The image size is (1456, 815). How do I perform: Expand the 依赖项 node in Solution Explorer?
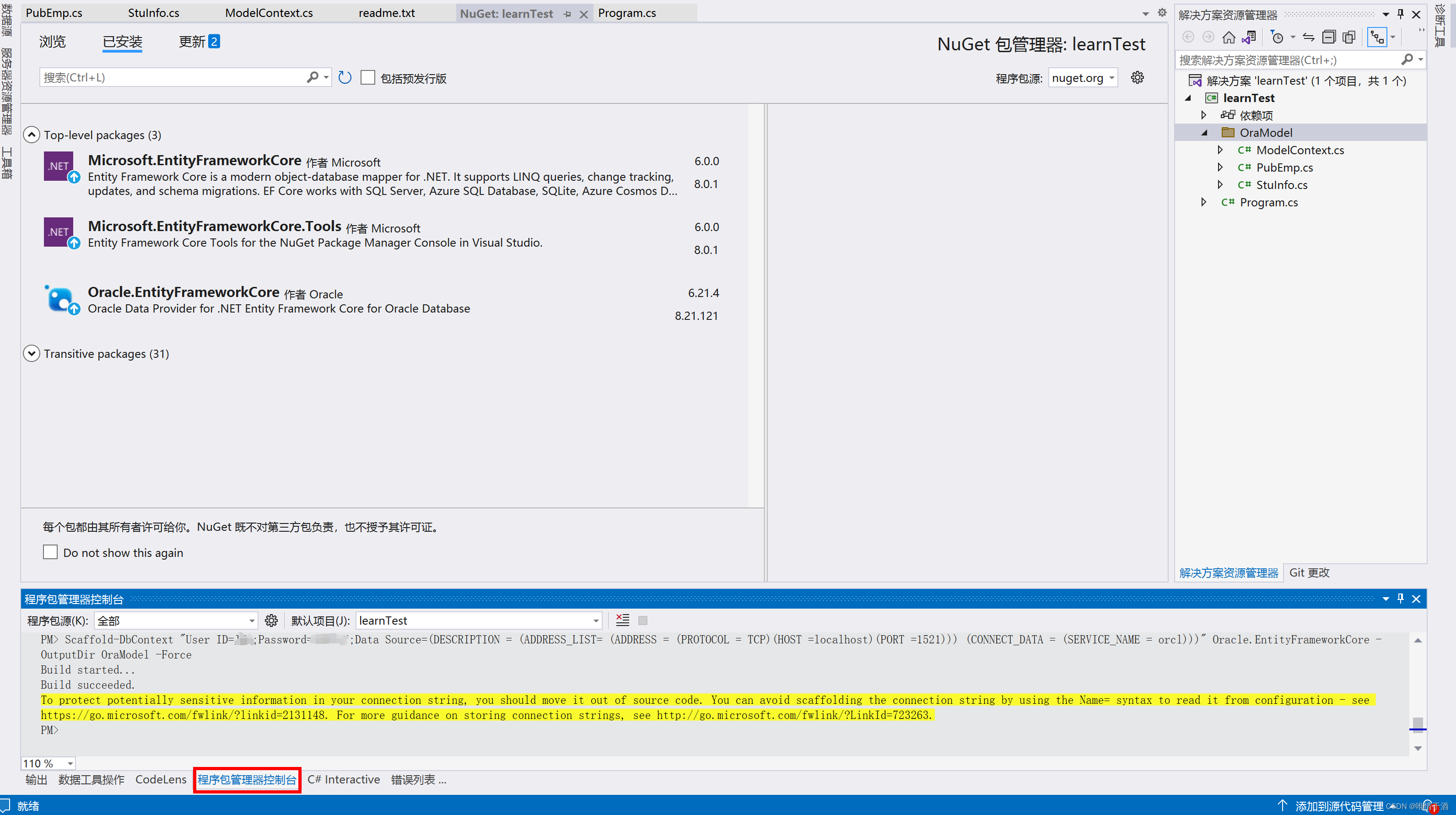point(1203,115)
